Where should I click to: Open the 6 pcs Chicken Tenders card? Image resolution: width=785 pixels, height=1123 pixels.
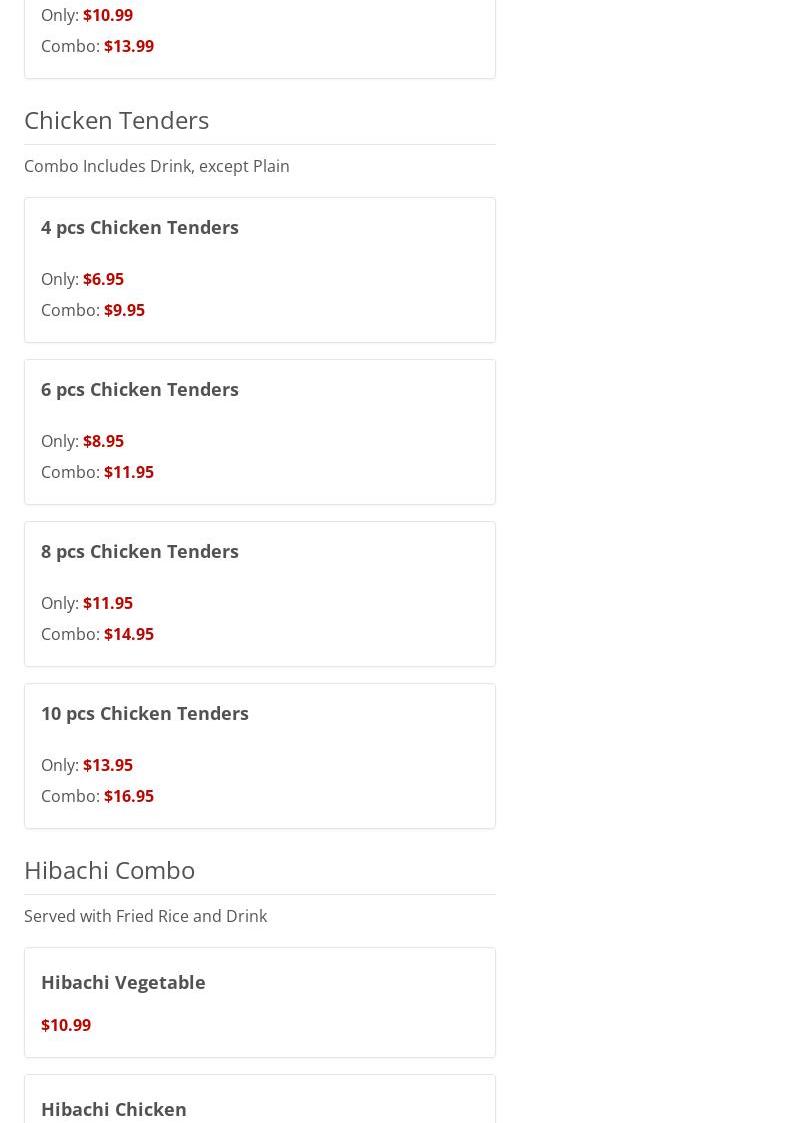260,432
